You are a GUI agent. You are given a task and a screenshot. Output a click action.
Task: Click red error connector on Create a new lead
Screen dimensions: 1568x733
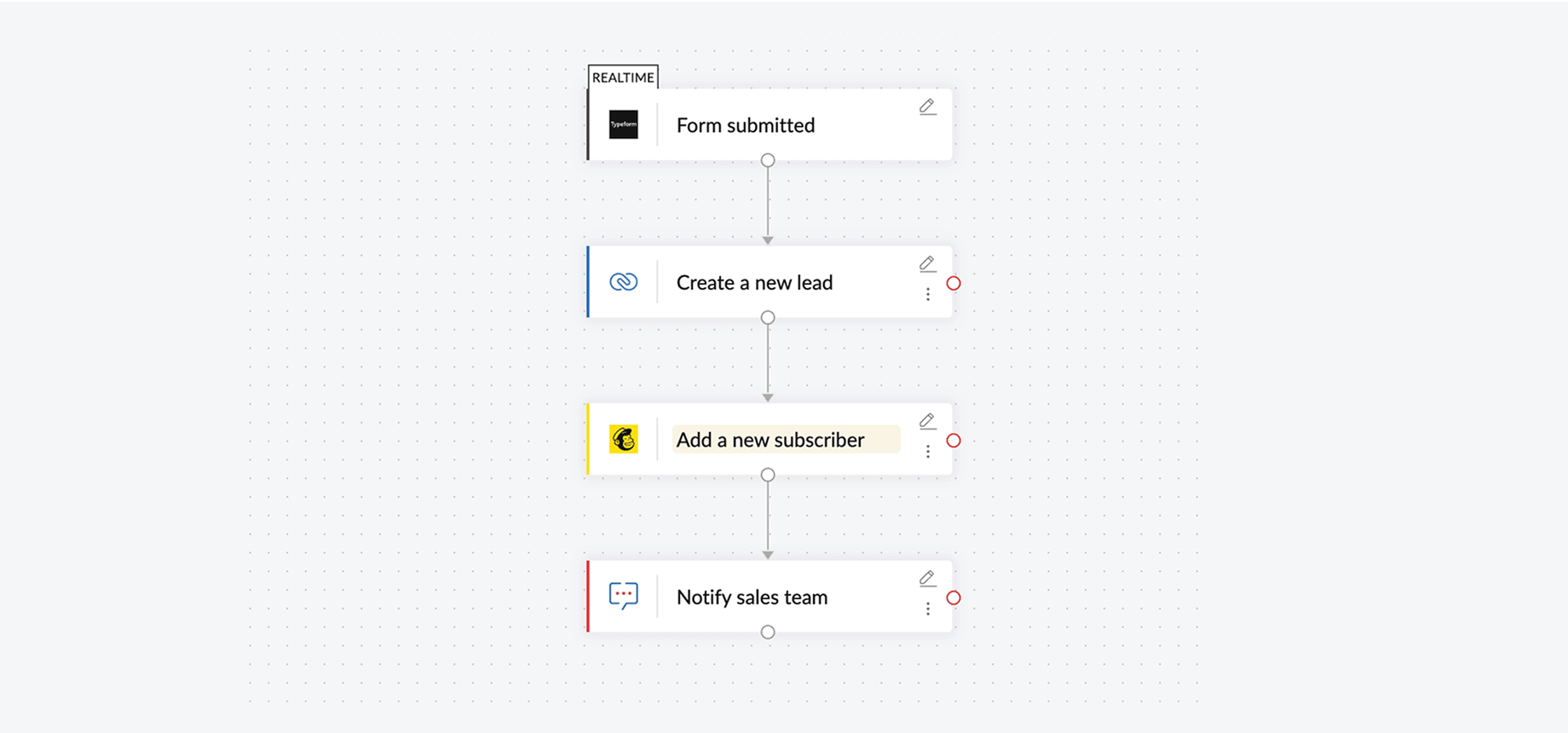[x=954, y=283]
